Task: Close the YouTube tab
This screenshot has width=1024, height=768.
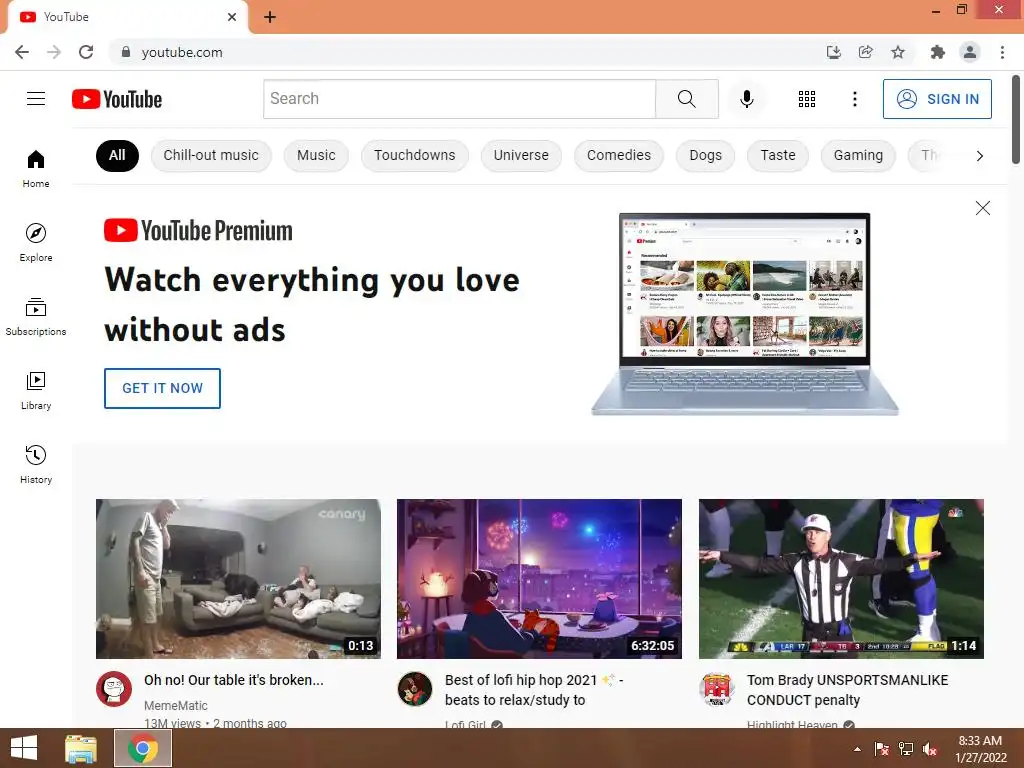Action: (232, 17)
